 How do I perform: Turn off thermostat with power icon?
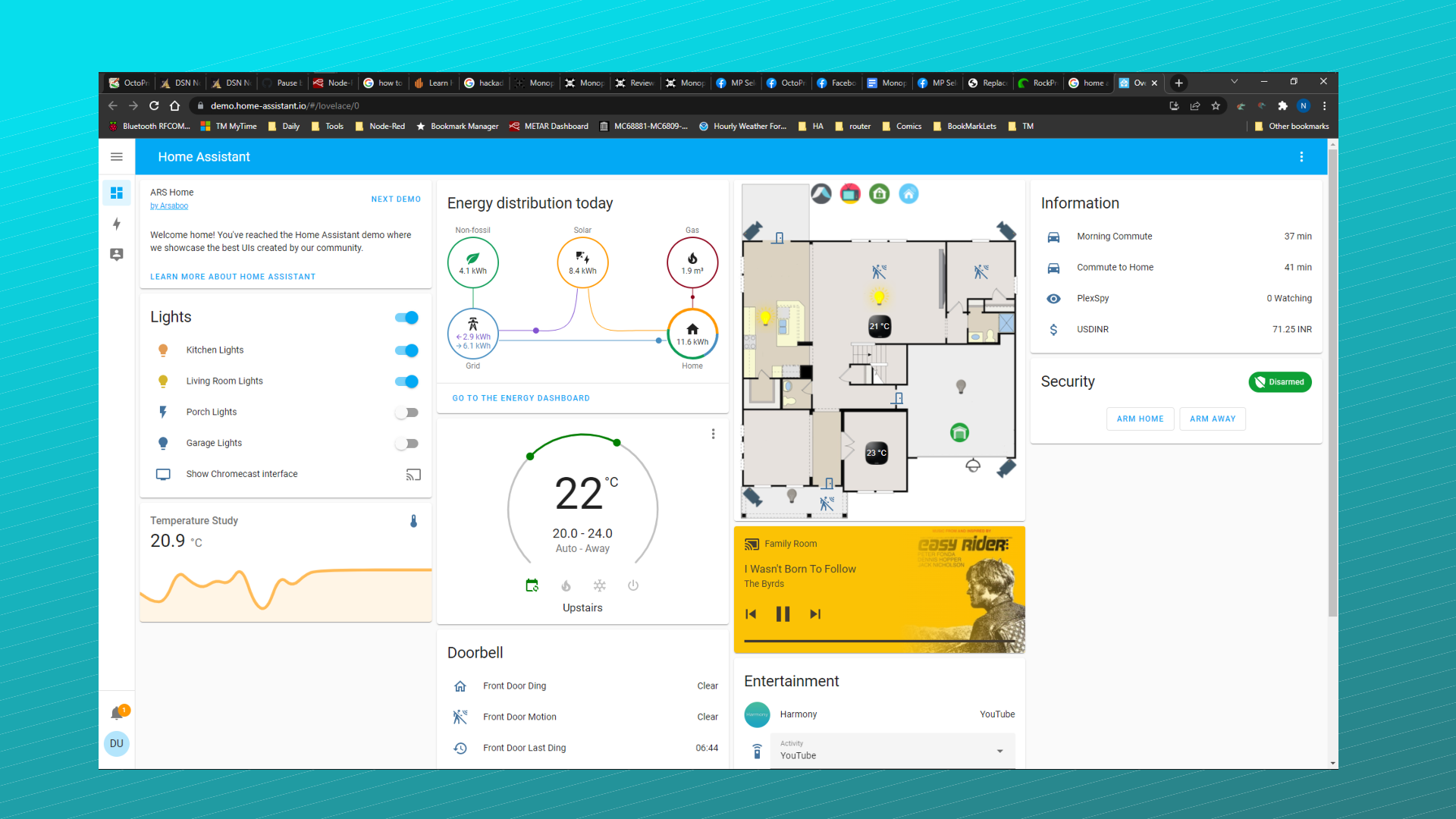[x=633, y=585]
